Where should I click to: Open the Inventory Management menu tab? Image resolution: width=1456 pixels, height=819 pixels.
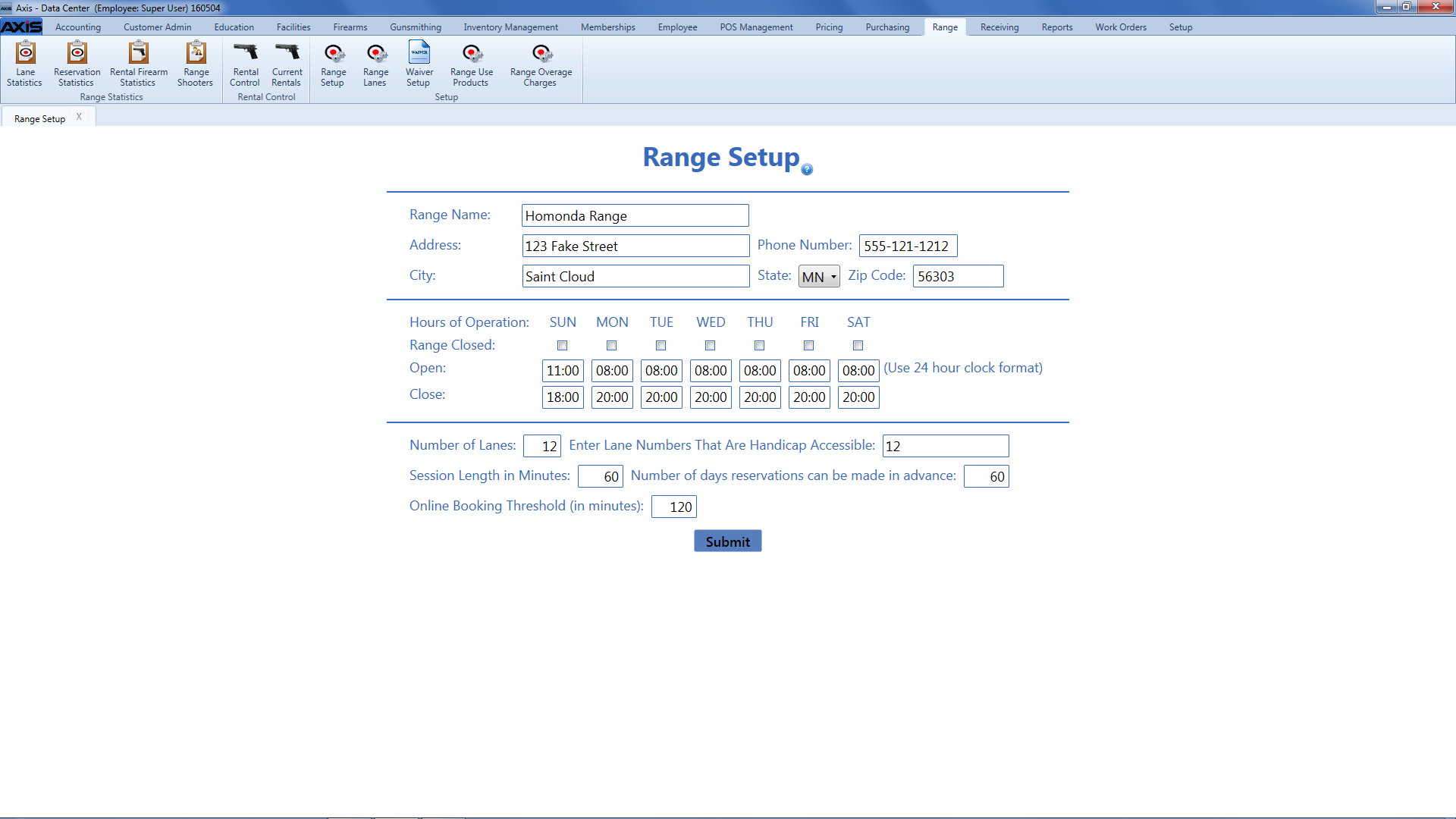click(511, 27)
